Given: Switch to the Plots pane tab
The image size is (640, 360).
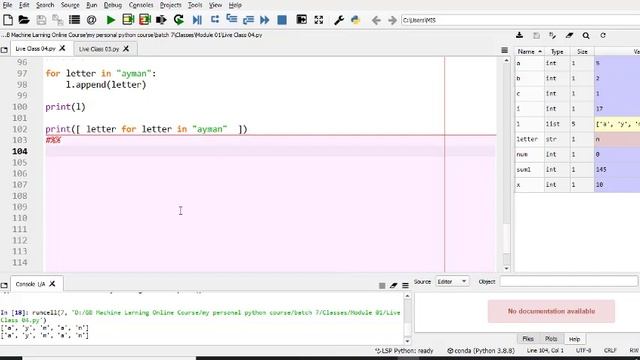Looking at the screenshot, I should (x=551, y=339).
